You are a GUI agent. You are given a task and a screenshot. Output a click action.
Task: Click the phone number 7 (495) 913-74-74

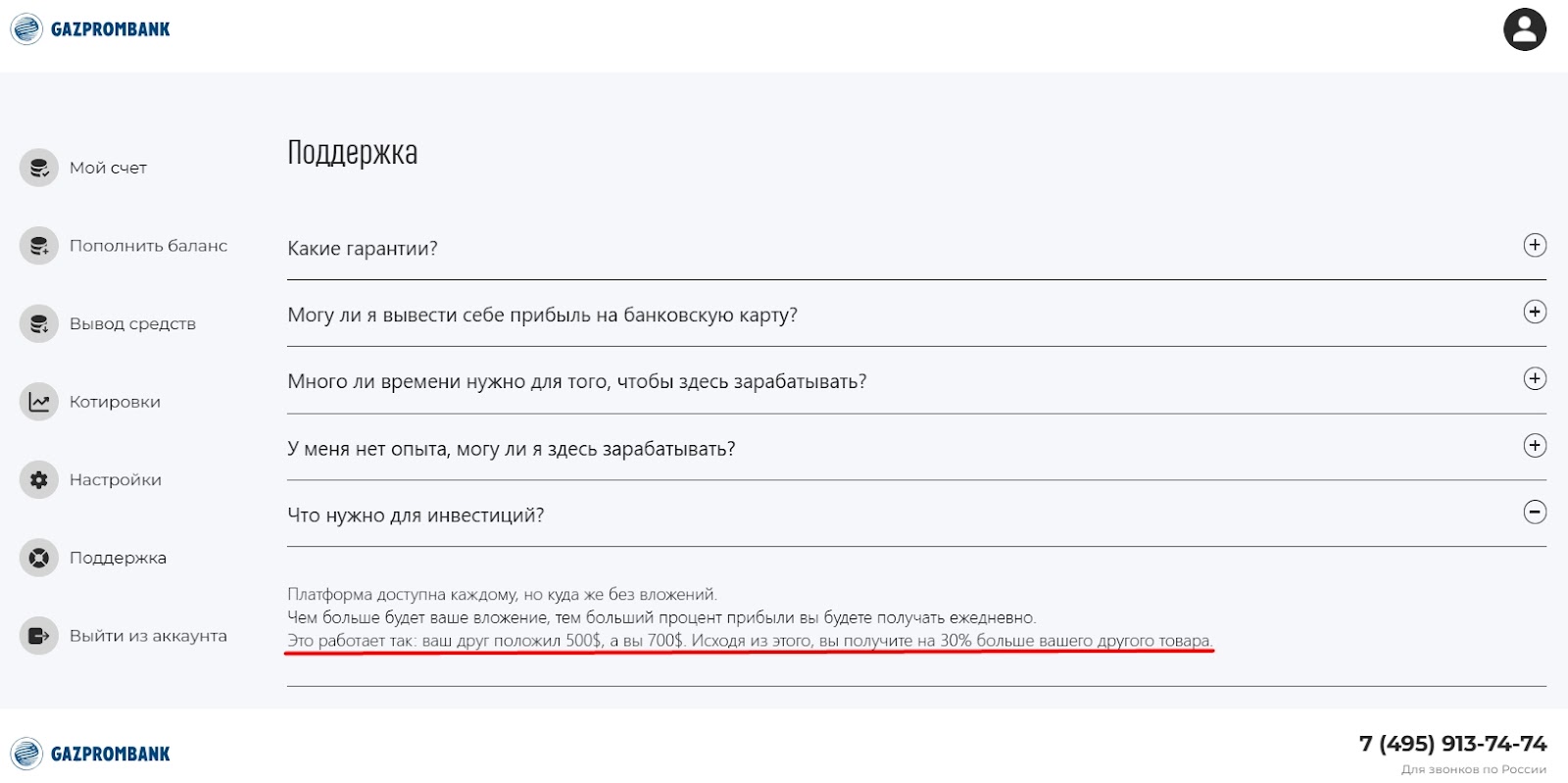coord(1452,744)
